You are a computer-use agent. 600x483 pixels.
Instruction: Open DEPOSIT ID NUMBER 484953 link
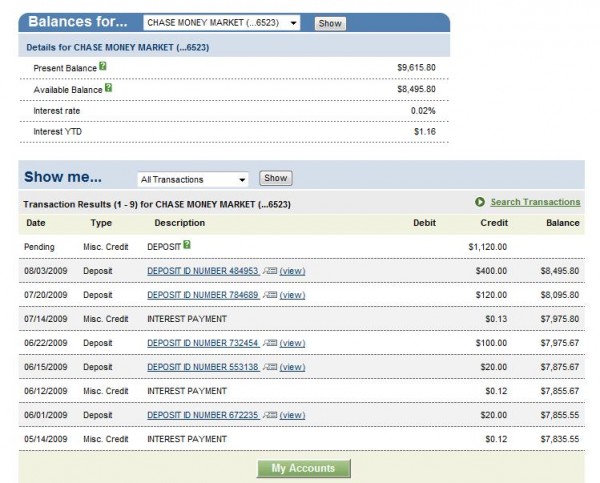pyautogui.click(x=203, y=270)
